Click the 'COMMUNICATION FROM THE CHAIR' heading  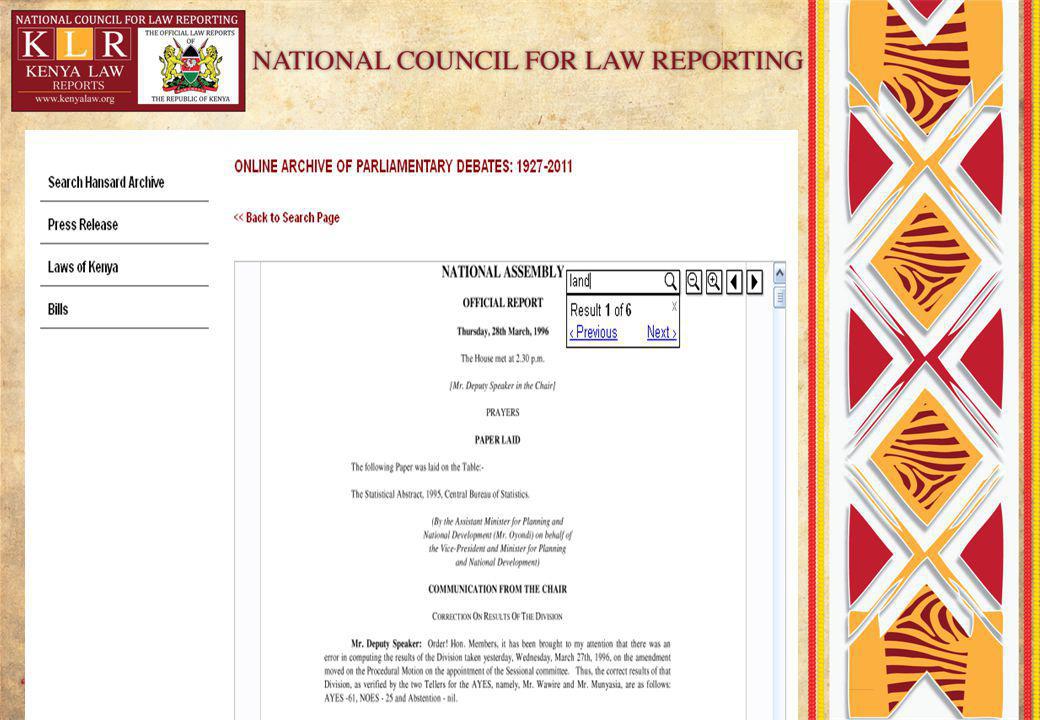tap(497, 589)
